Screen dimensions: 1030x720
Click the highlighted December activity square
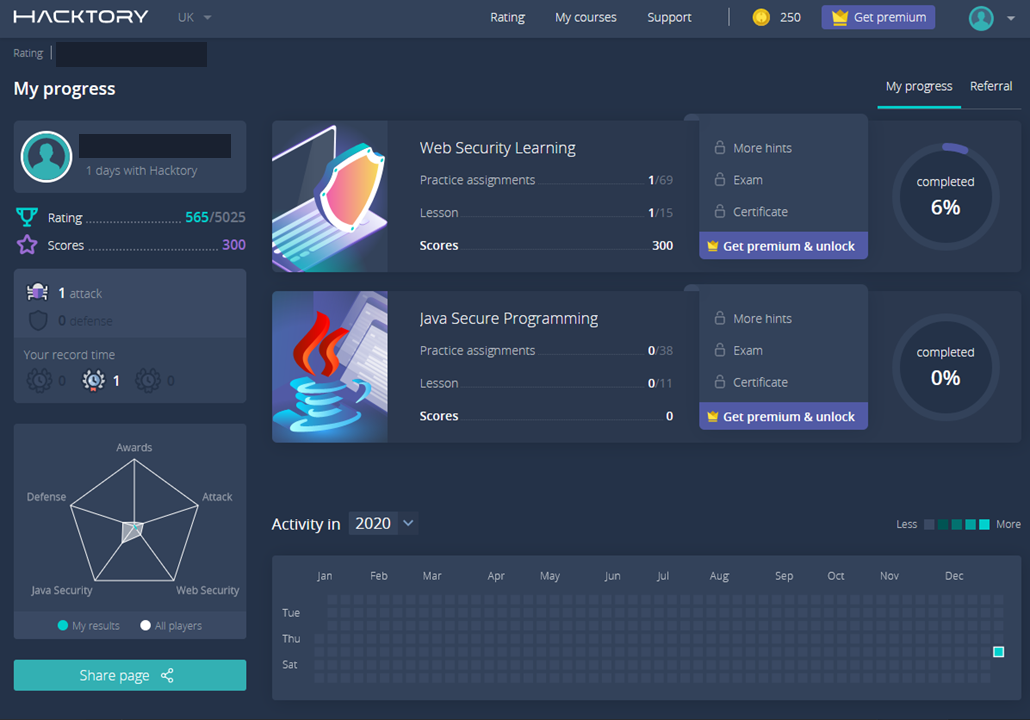998,652
